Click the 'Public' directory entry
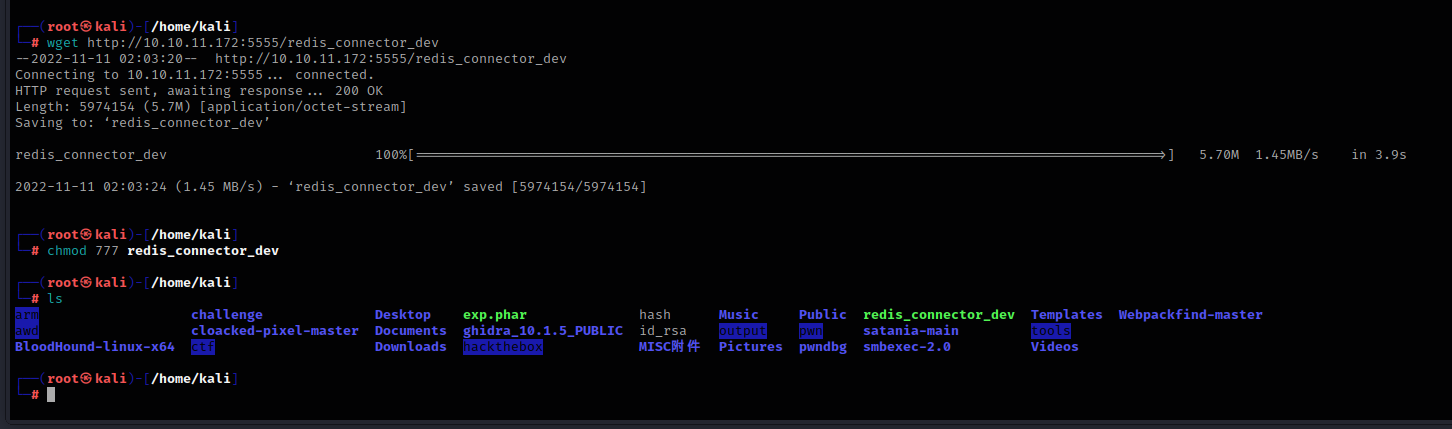The height and width of the screenshot is (429, 1452). pos(823,315)
